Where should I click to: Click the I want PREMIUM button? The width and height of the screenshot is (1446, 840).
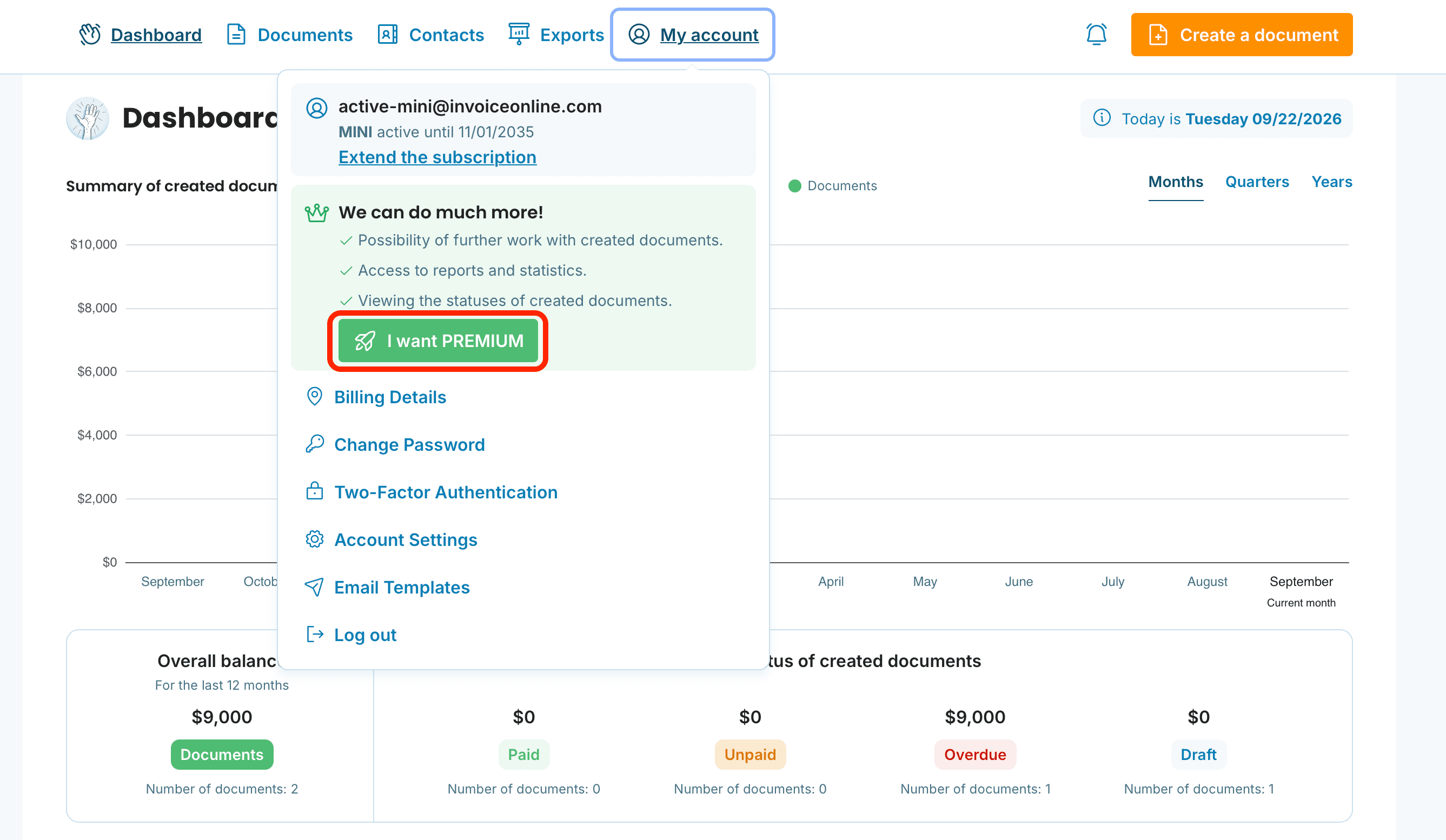pos(438,341)
